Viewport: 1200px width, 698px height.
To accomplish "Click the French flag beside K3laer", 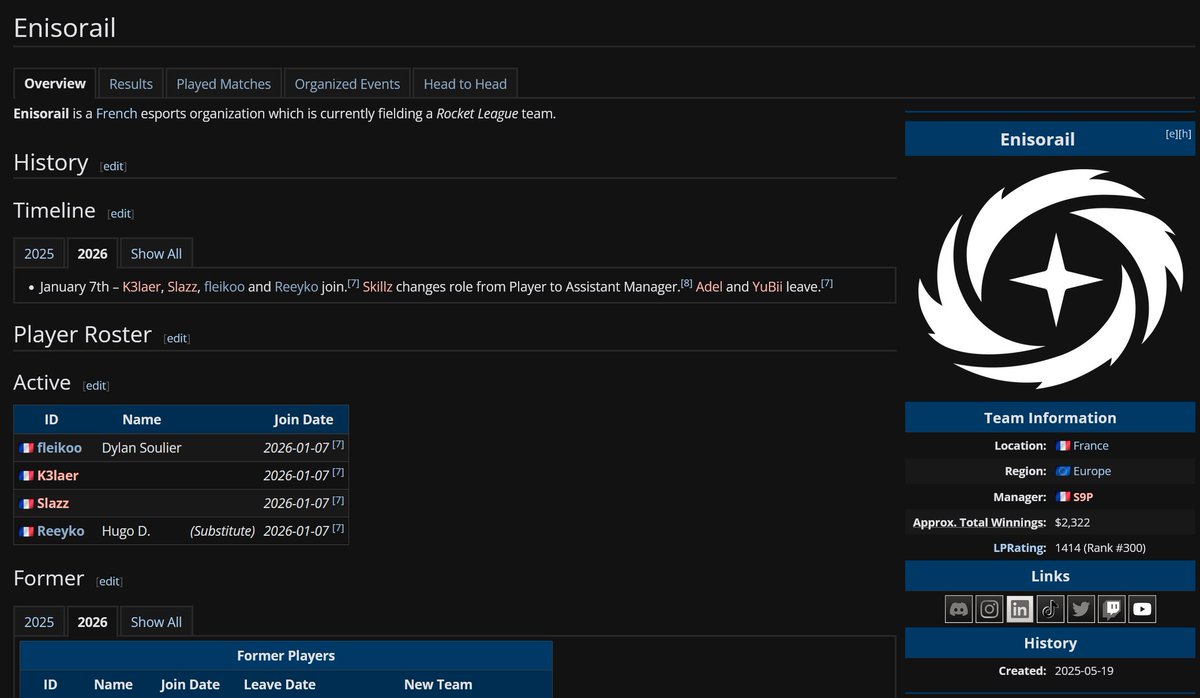I will (x=26, y=476).
